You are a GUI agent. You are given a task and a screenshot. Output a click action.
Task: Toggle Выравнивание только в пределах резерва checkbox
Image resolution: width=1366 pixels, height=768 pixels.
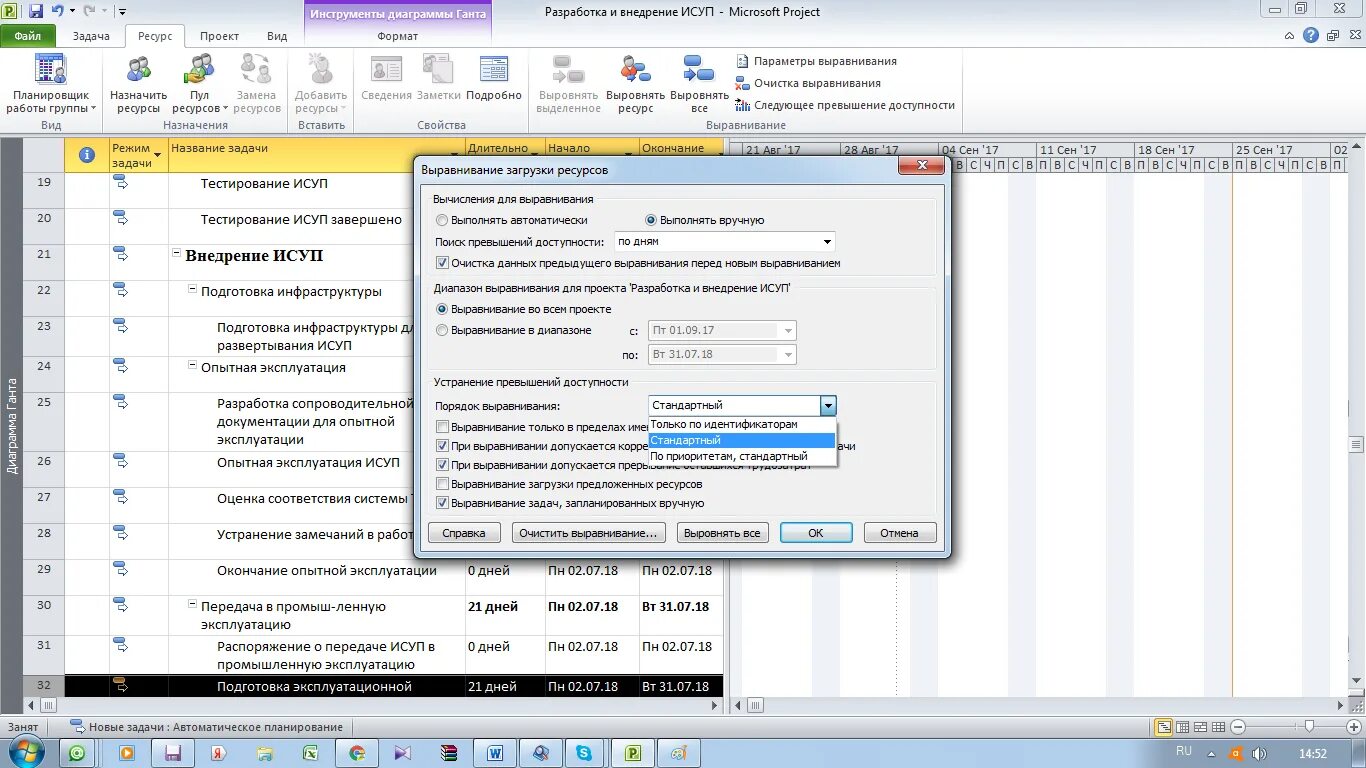click(443, 427)
